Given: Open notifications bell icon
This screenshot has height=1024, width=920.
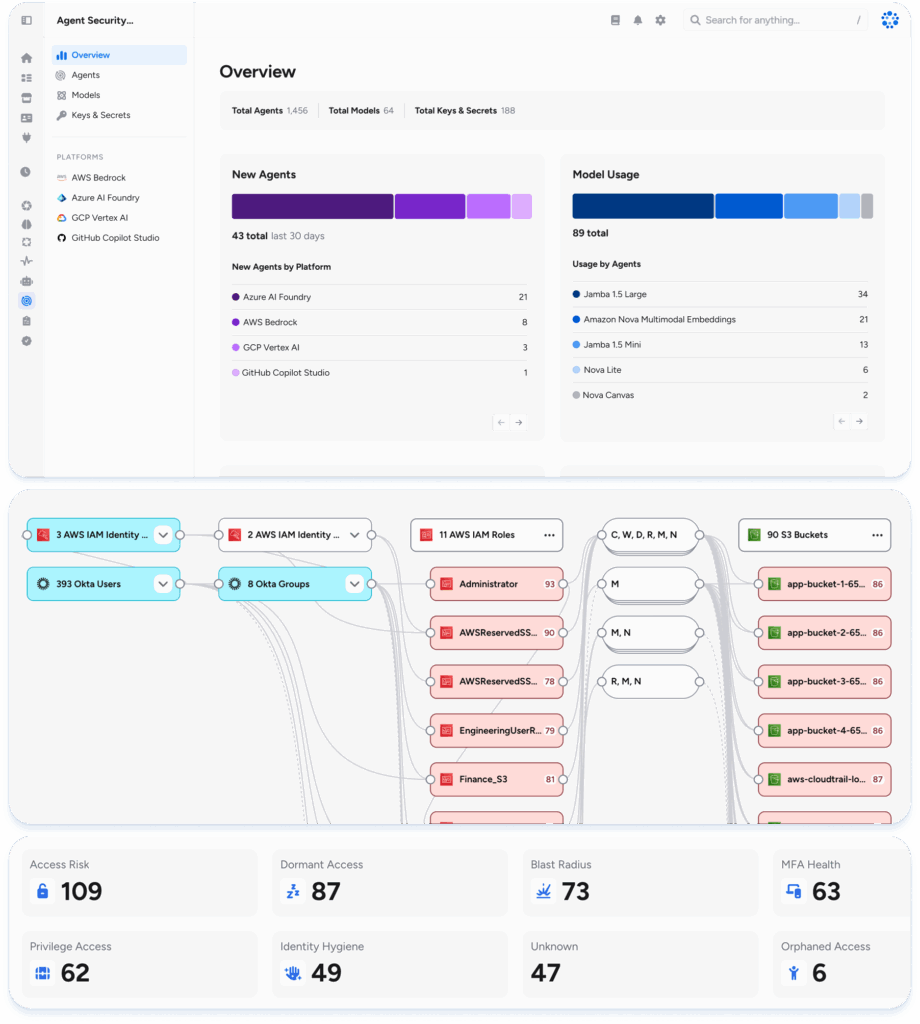Looking at the screenshot, I should 638,20.
